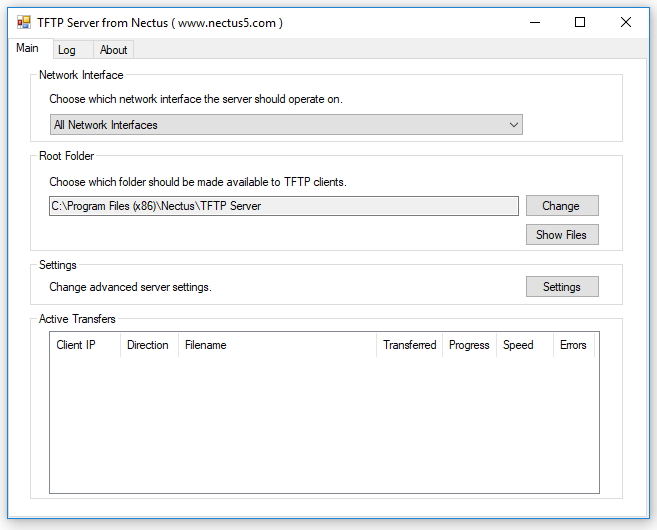
Task: Click the Show Files button
Action: pyautogui.click(x=562, y=235)
